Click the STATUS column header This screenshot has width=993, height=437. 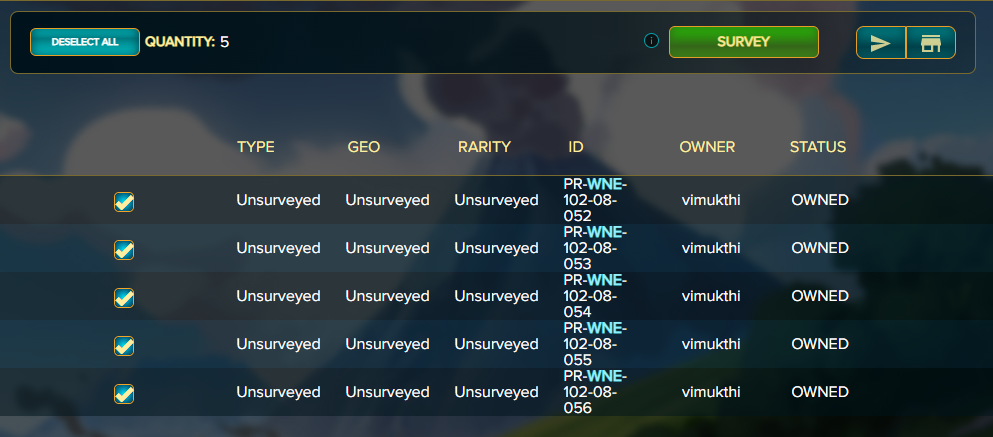pos(818,147)
